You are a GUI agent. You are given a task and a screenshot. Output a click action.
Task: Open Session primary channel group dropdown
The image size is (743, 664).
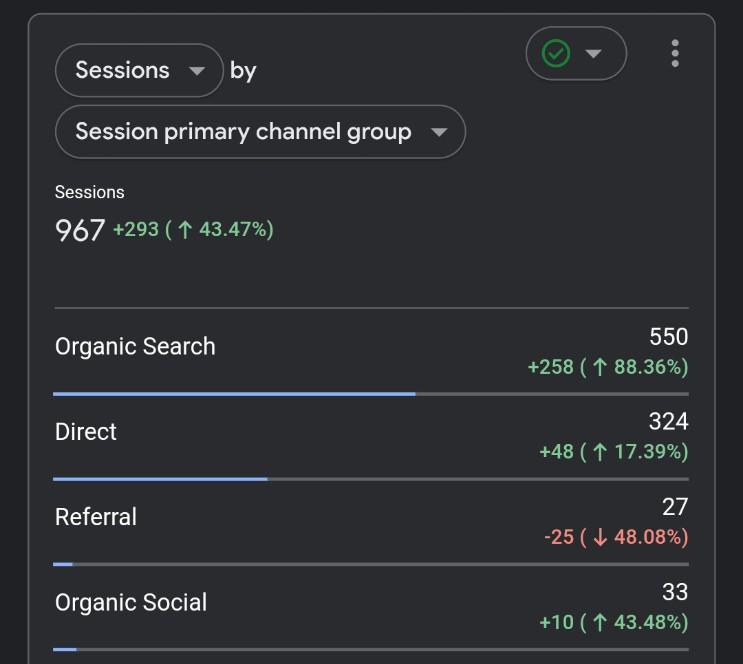click(261, 132)
